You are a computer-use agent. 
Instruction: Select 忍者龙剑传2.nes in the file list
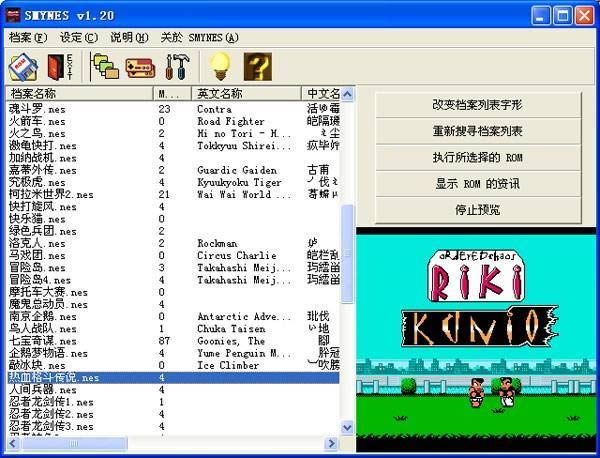(51, 414)
